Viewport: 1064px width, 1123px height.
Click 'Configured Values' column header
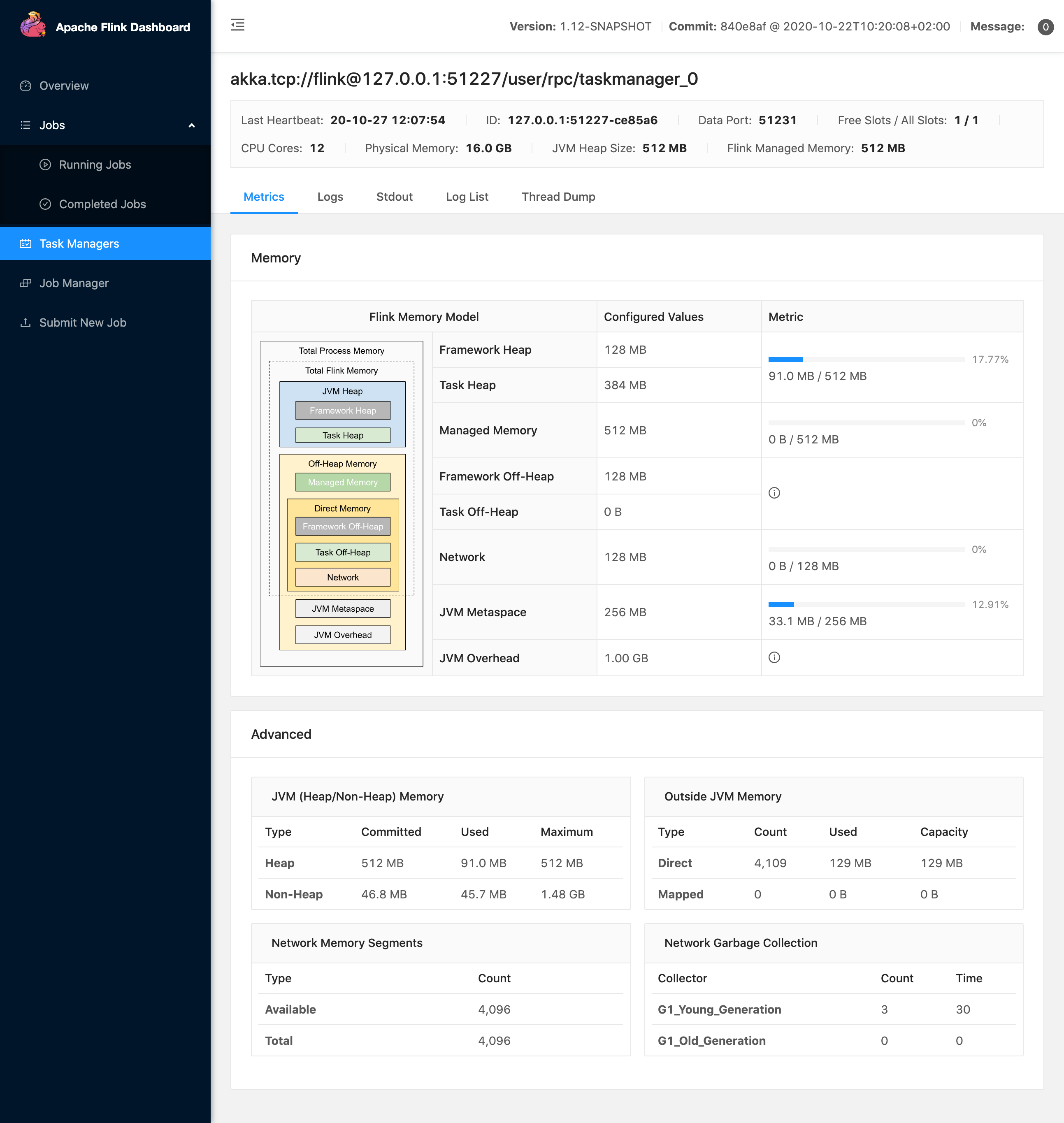[653, 317]
